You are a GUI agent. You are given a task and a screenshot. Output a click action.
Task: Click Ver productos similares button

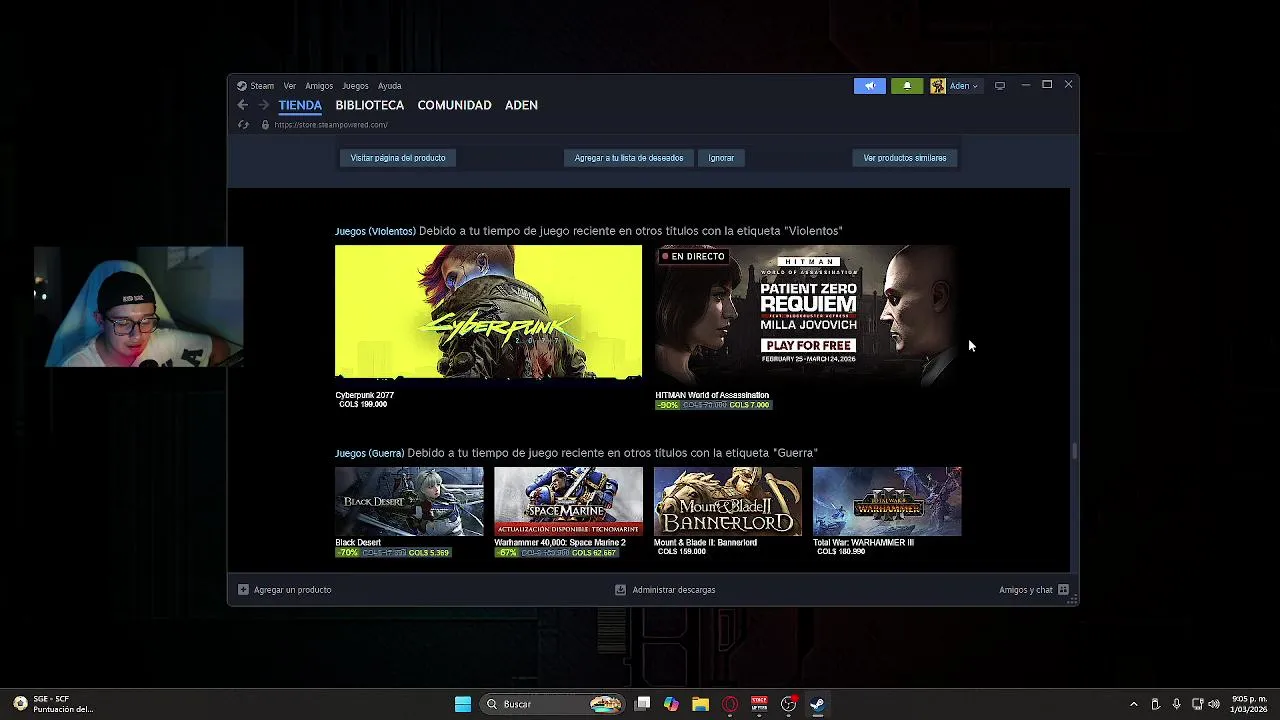coord(905,158)
